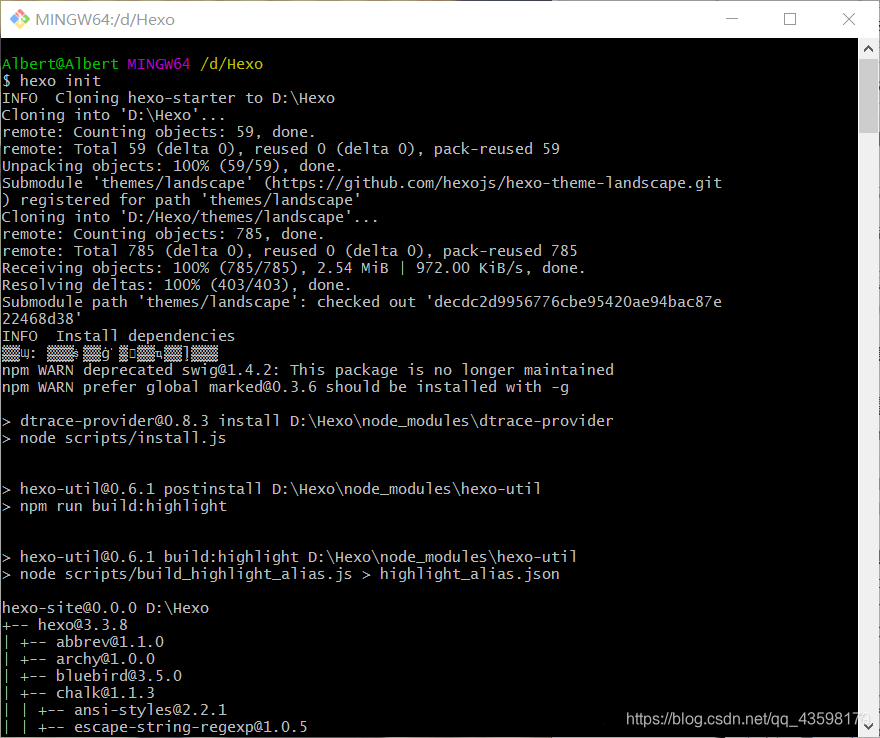
Task: Click 'hexo-util@0.6.1 postinstall' line
Action: pos(272,489)
